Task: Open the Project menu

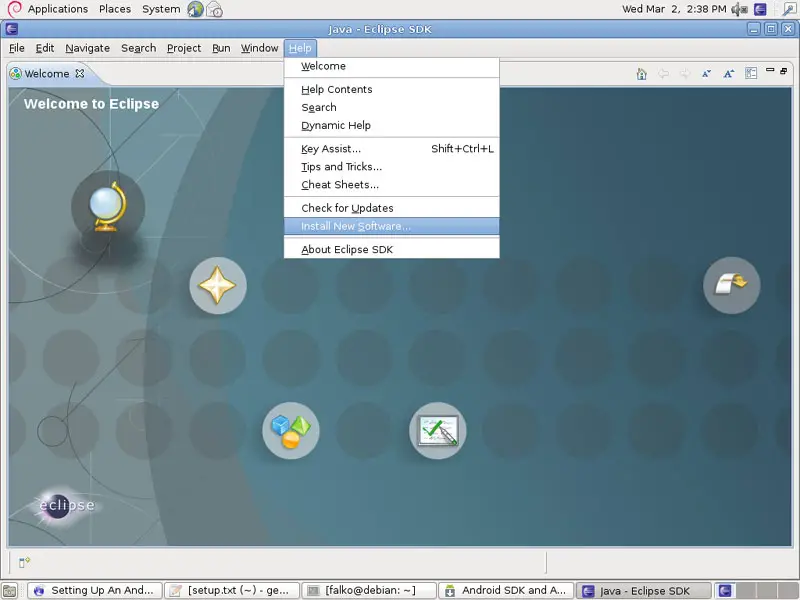Action: pos(184,48)
